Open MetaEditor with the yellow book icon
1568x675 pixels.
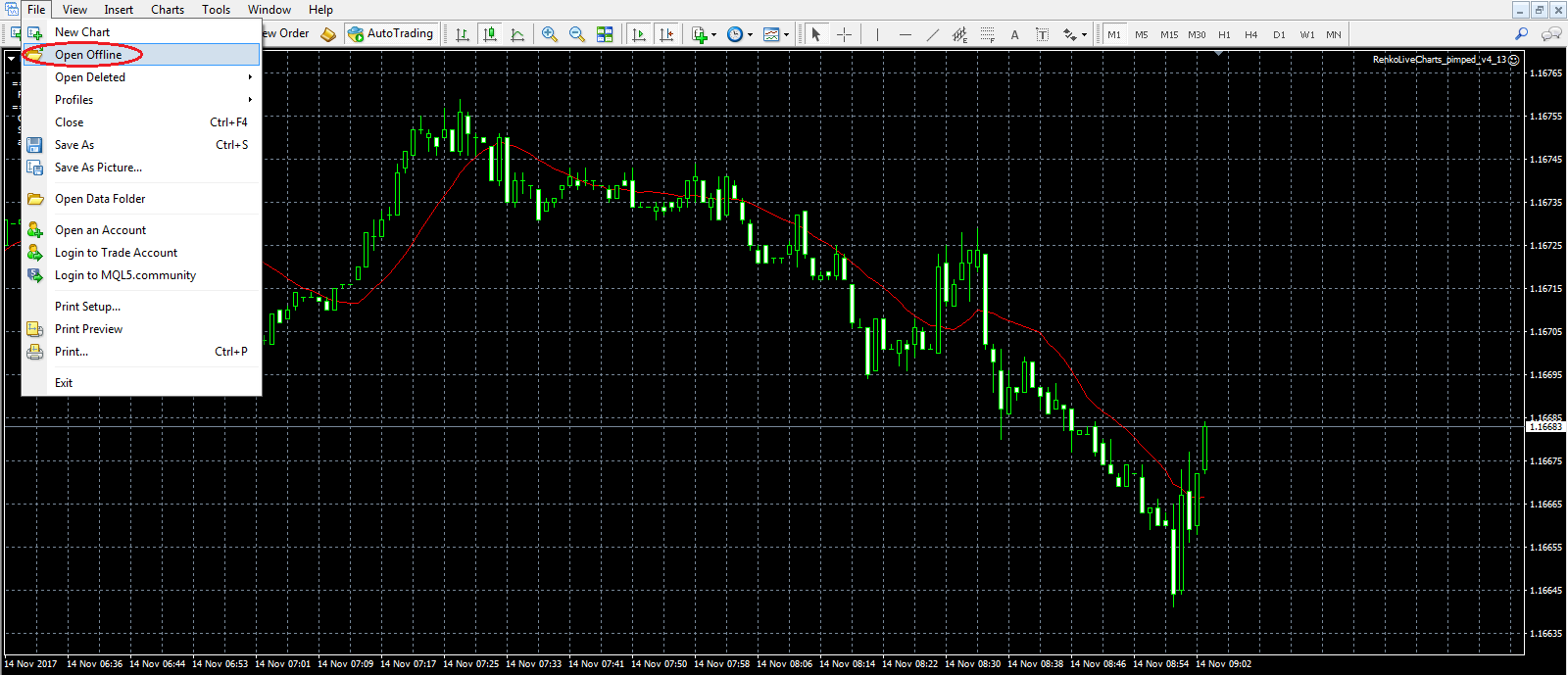[x=328, y=34]
